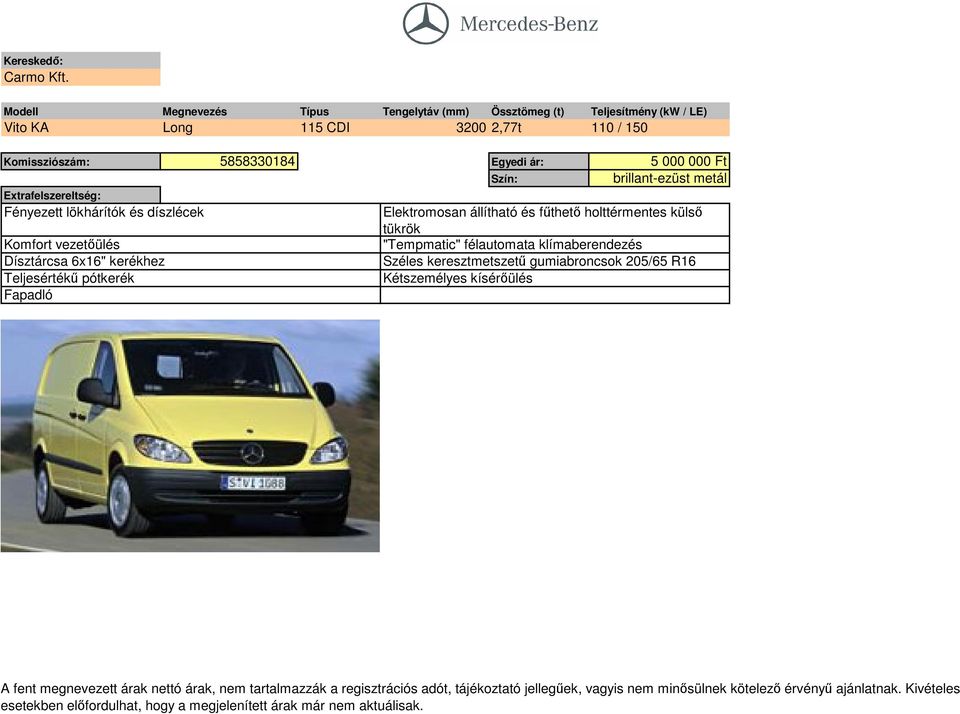Select the Kereskedő: label
Image resolution: width=960 pixels, height=714 pixels.
80,61
